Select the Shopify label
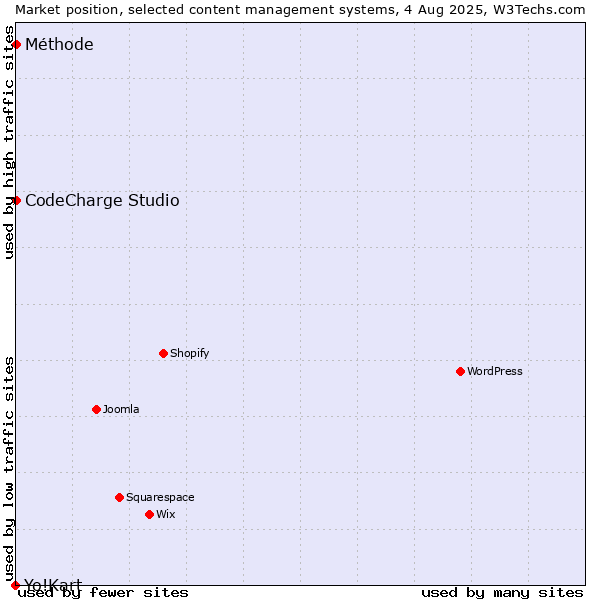600x600 pixels. tap(189, 353)
